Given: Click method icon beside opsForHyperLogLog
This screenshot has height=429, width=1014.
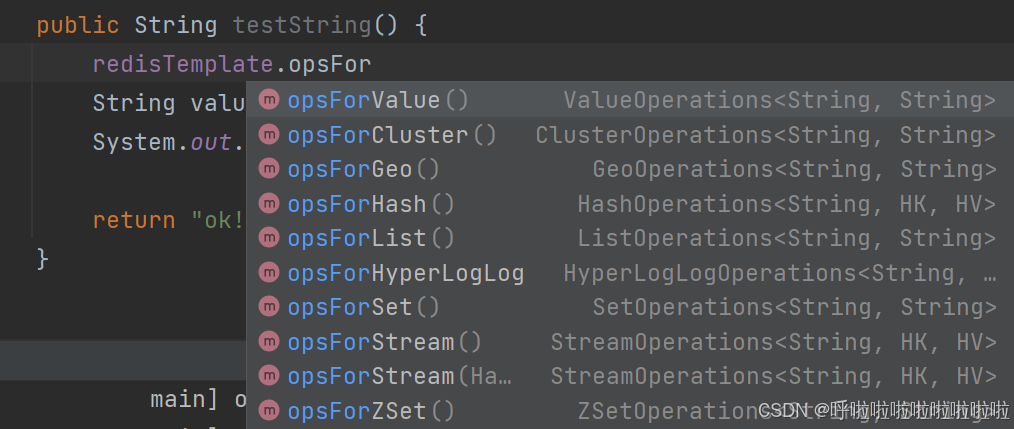Looking at the screenshot, I should point(268,272).
